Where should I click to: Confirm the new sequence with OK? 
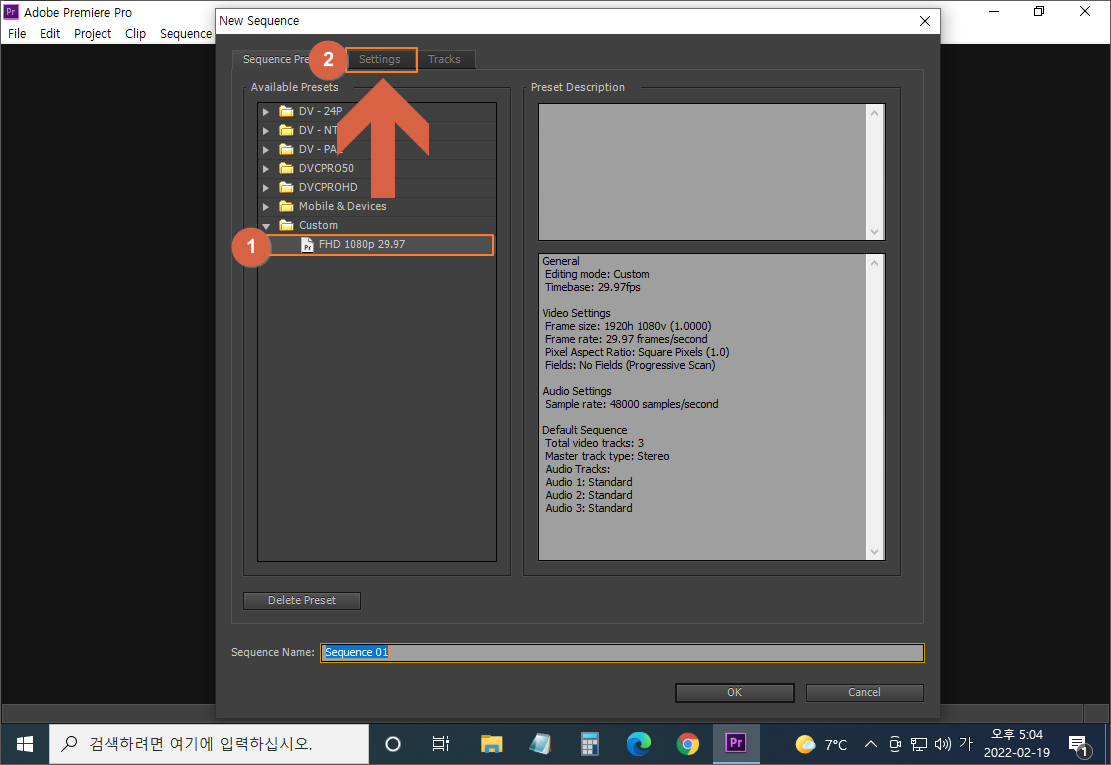(735, 693)
